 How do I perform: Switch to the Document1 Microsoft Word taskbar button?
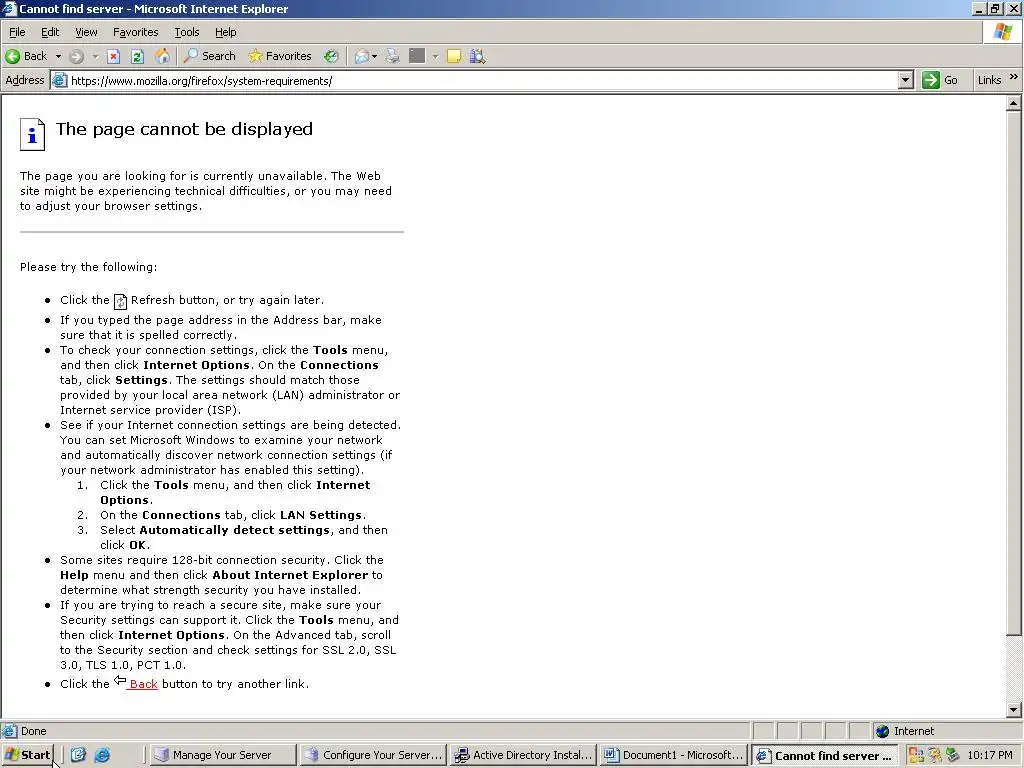(674, 756)
